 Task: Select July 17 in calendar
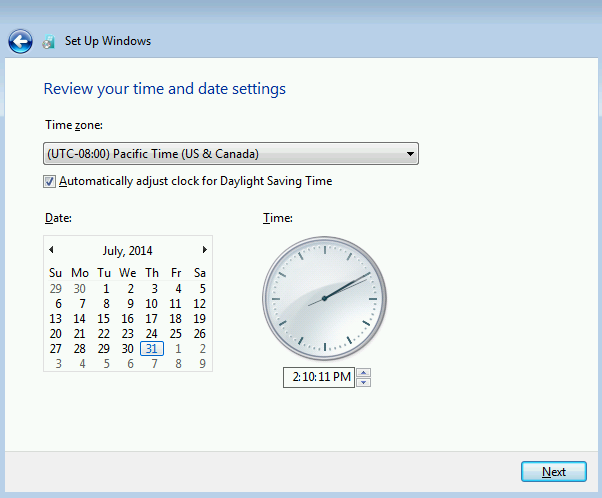pyautogui.click(x=151, y=319)
